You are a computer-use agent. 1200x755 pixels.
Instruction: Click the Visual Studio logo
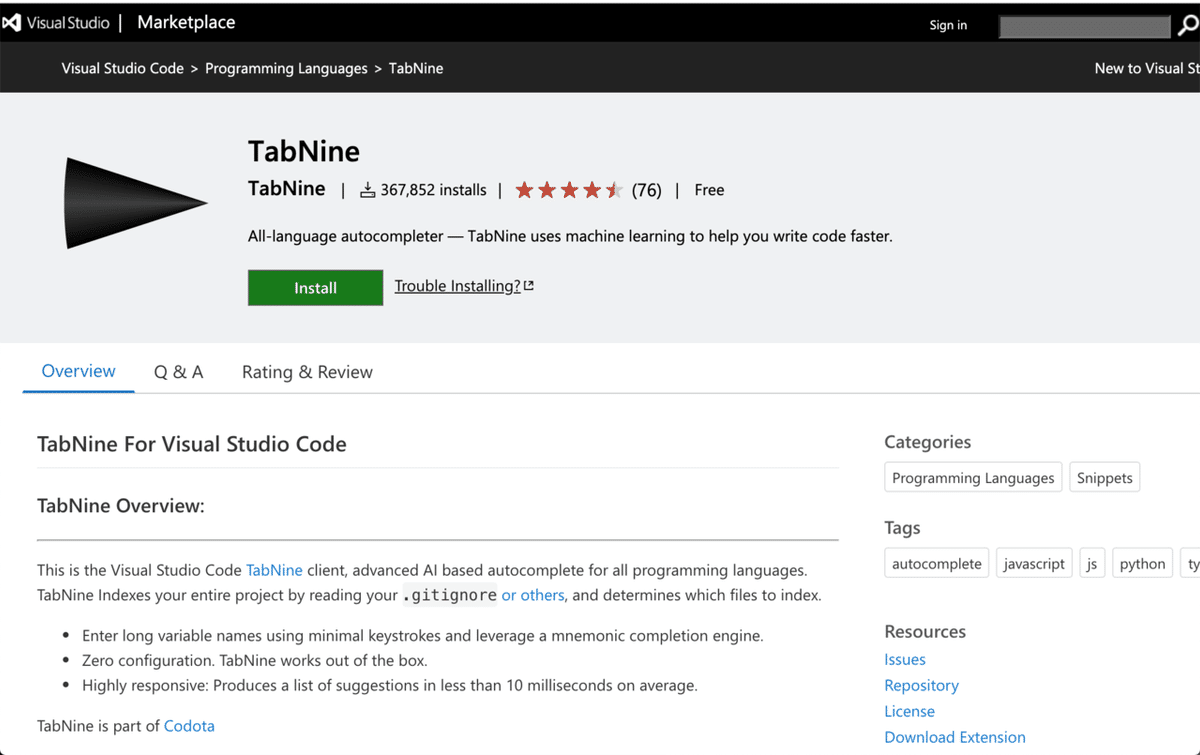(12, 21)
